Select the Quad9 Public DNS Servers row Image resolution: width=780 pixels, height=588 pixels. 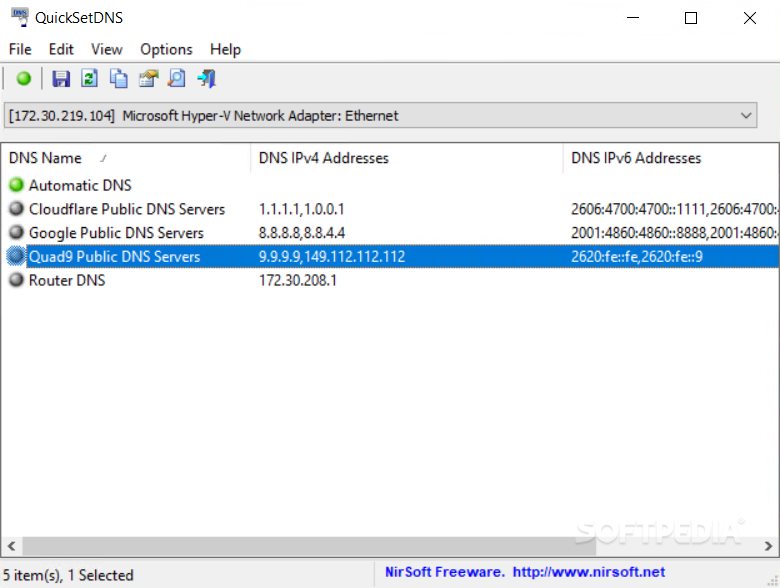(390, 257)
